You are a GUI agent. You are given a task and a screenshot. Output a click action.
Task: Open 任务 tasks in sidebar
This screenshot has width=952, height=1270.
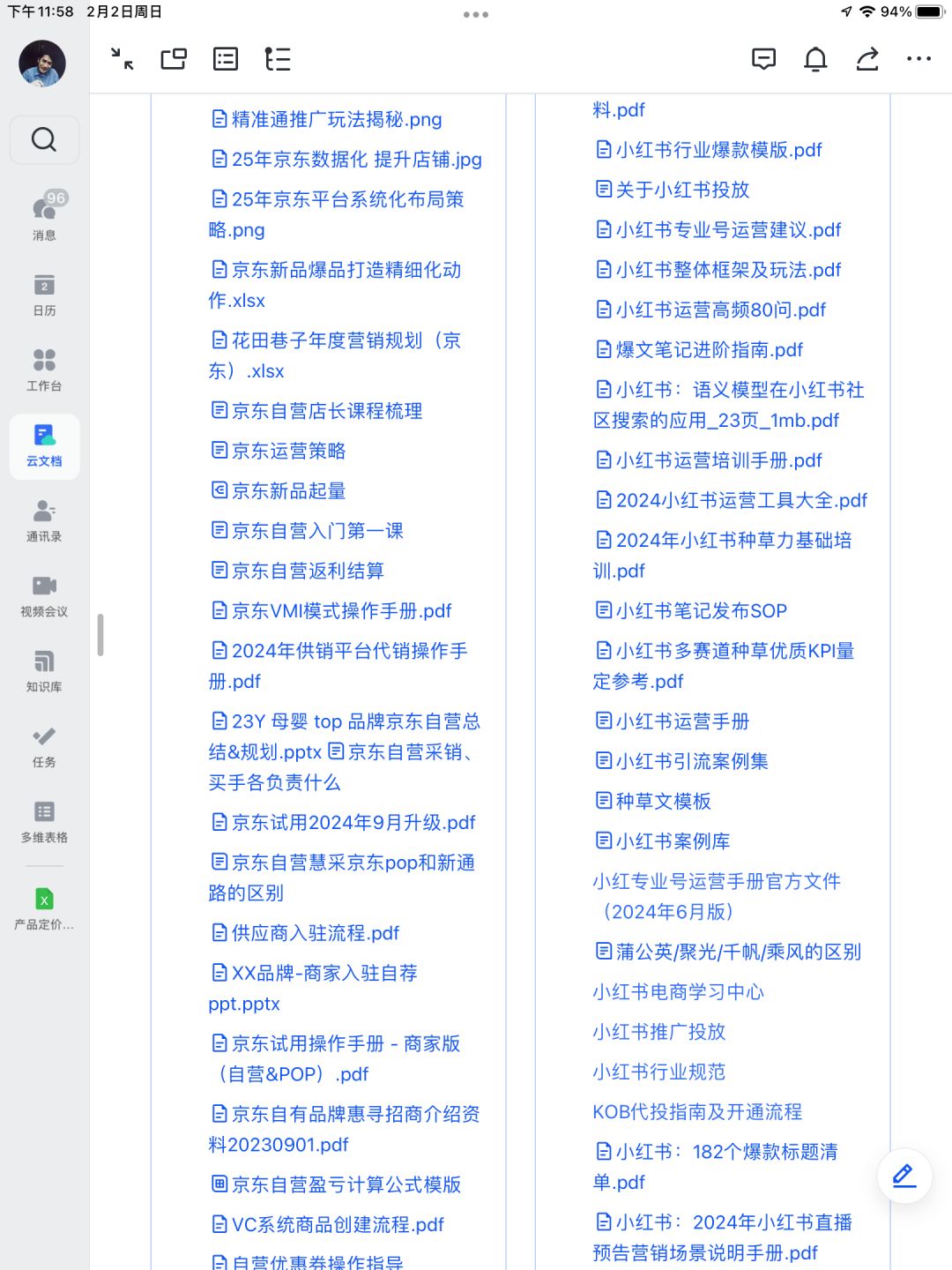pos(44,746)
